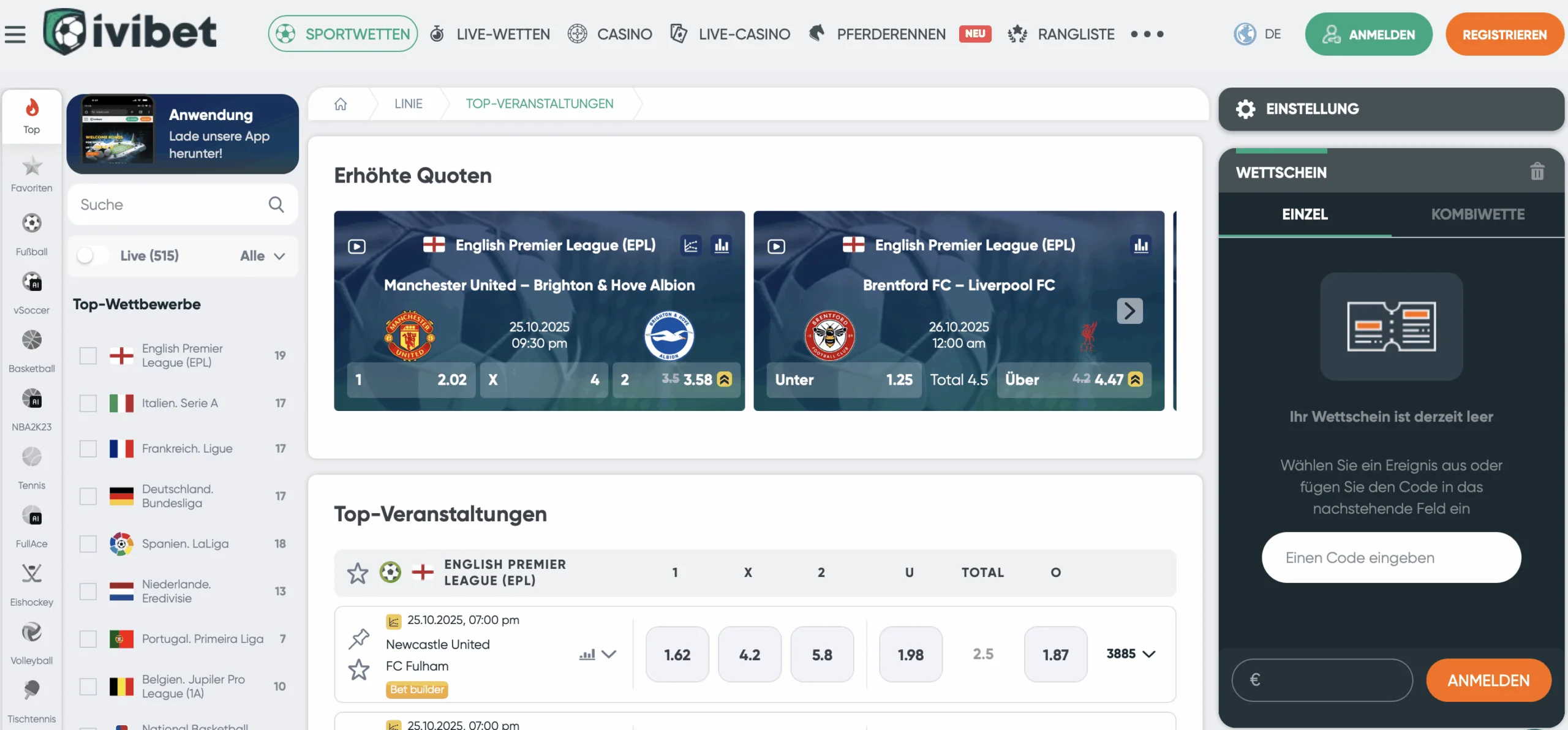Clear the Wettschein with the trash icon
1568x730 pixels.
click(1537, 172)
